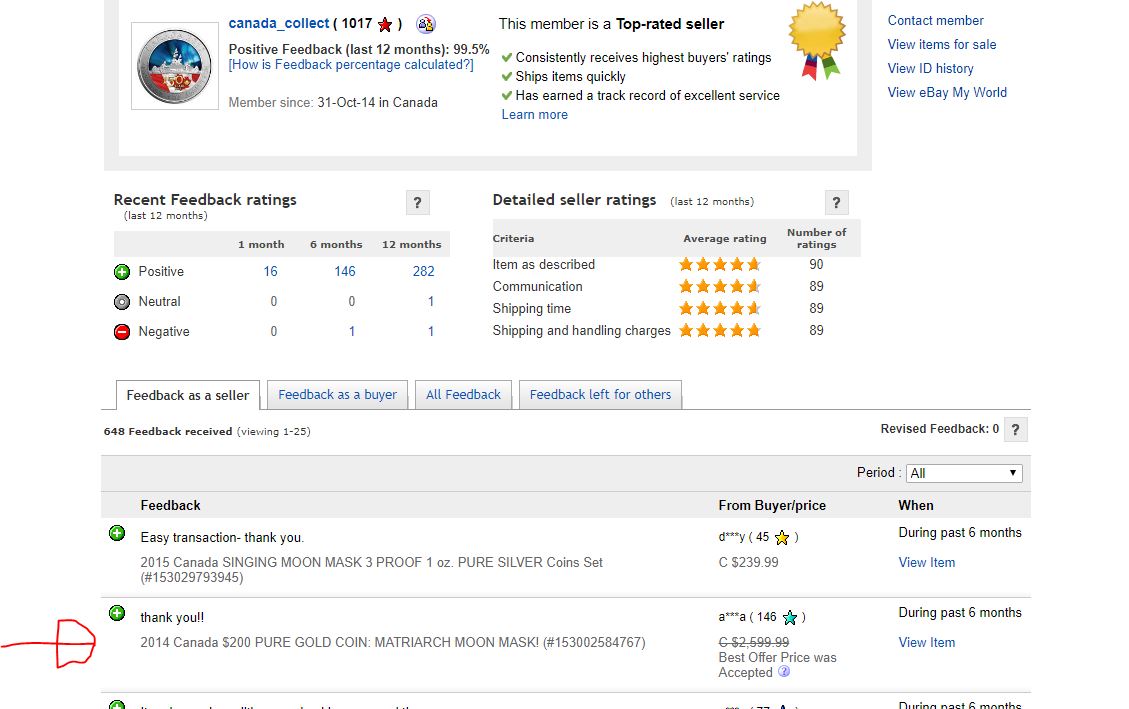Click Shipping and handling charges star rating

[x=719, y=330]
